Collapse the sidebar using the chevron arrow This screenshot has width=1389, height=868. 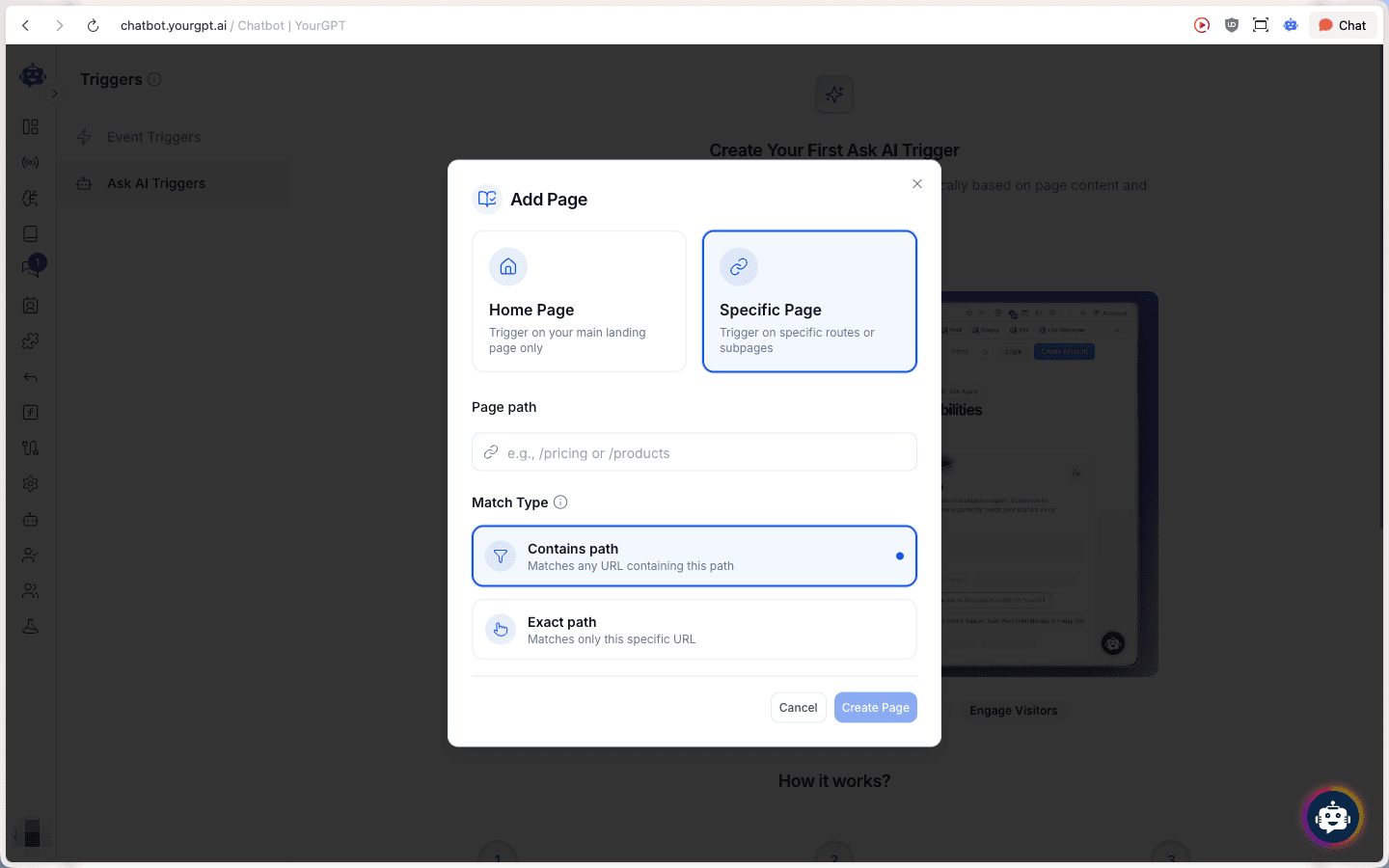[55, 95]
